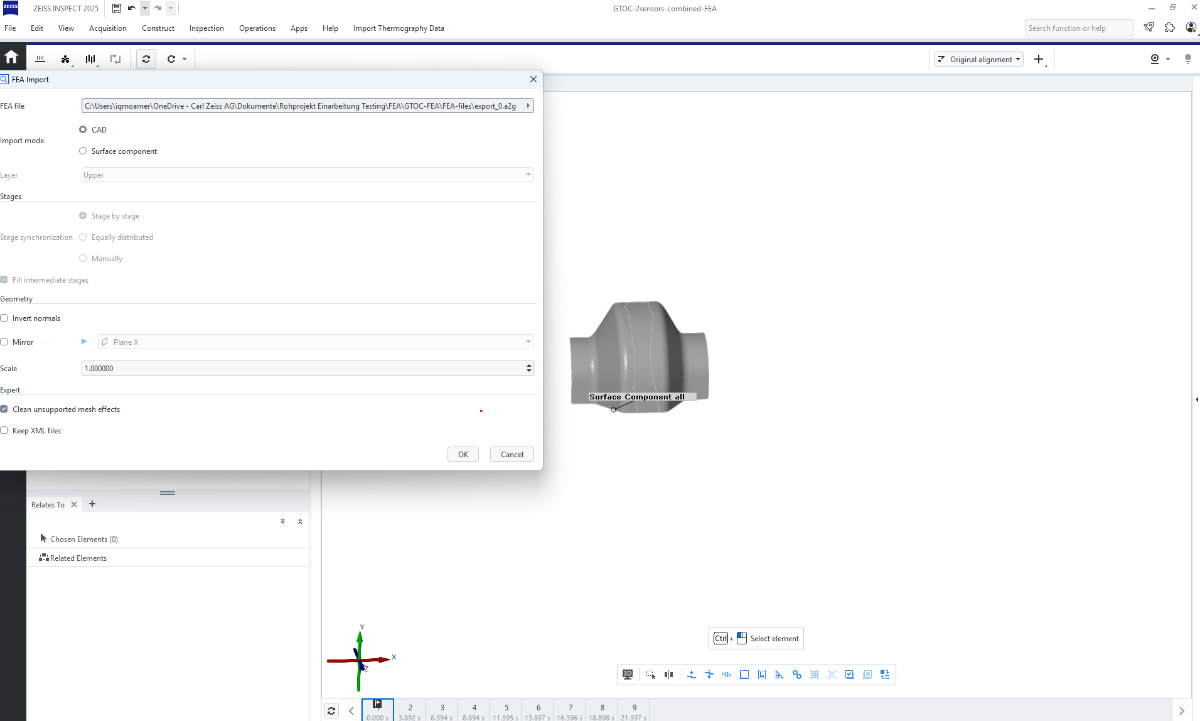Open the Inspection menu

pos(206,28)
